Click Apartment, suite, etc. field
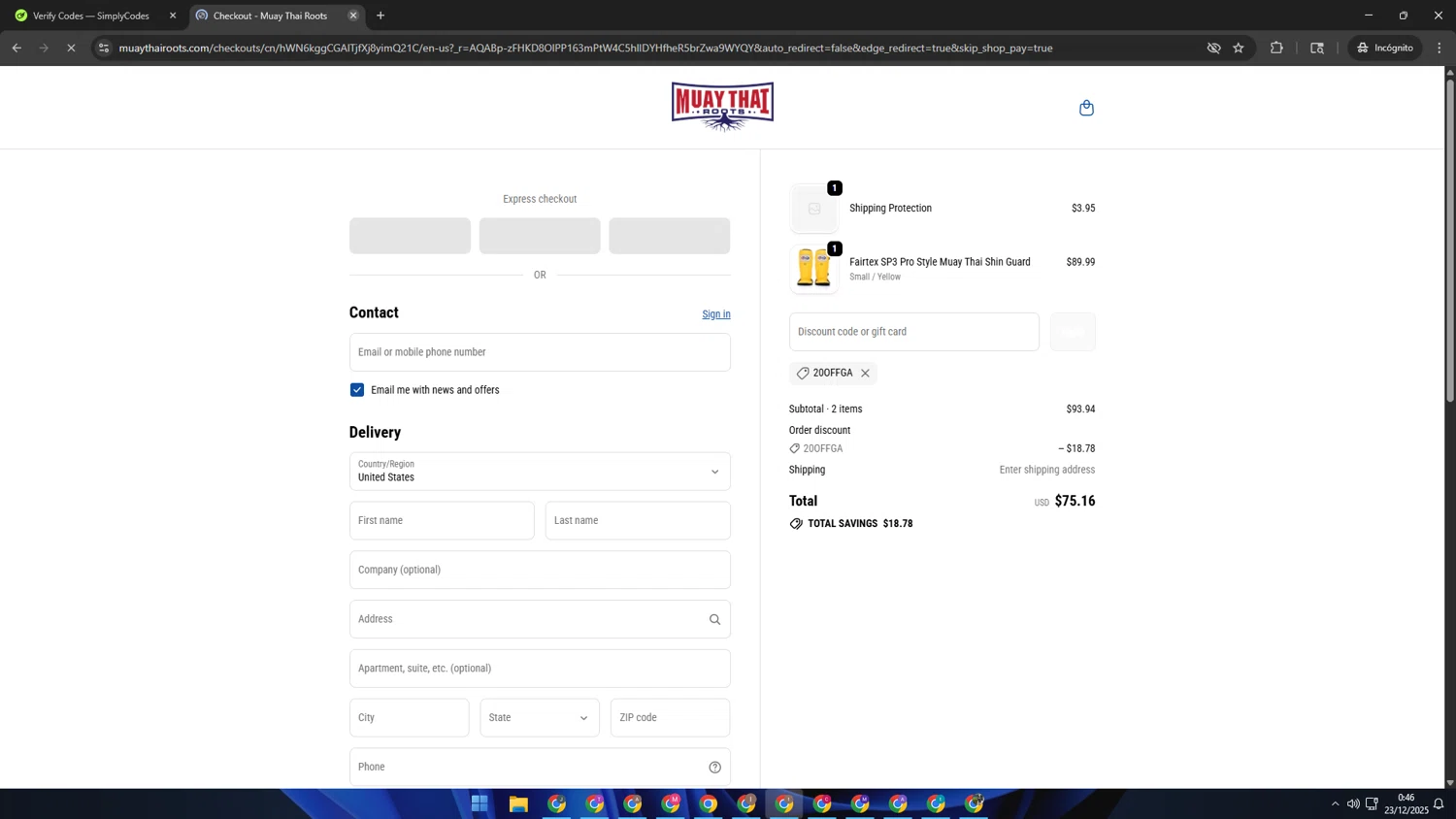 540,669
